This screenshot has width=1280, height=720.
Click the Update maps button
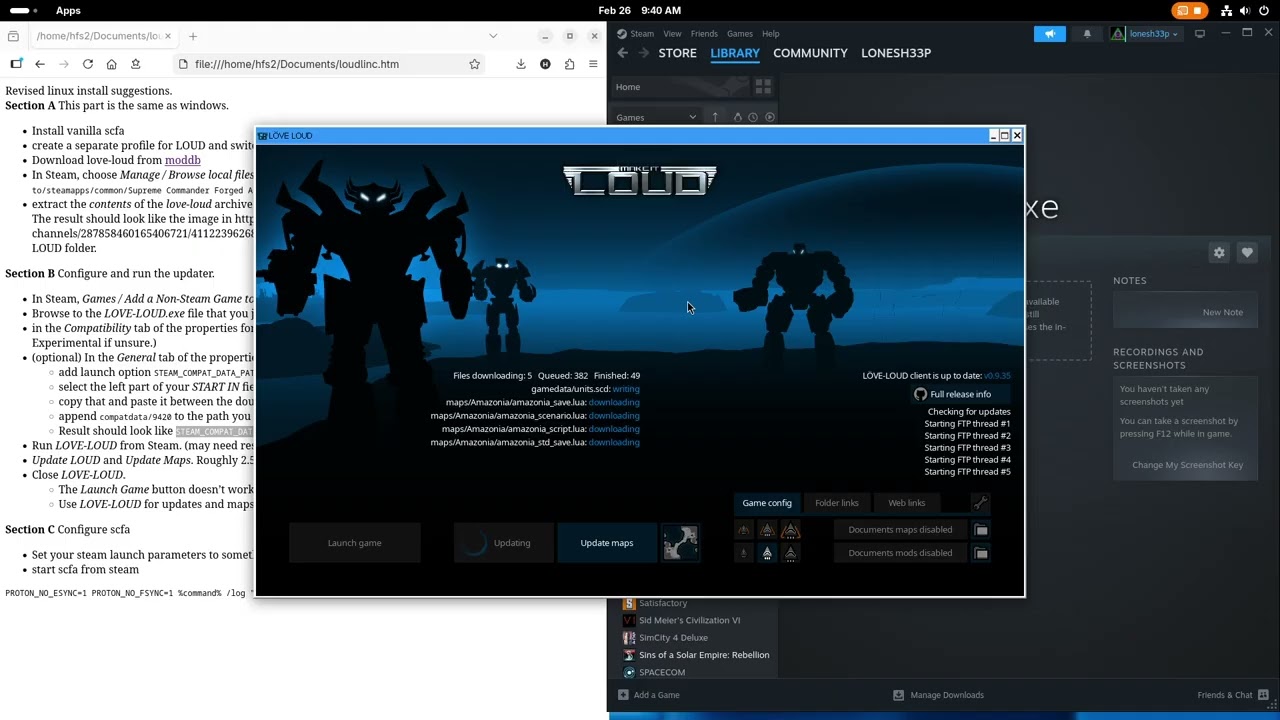click(x=607, y=543)
